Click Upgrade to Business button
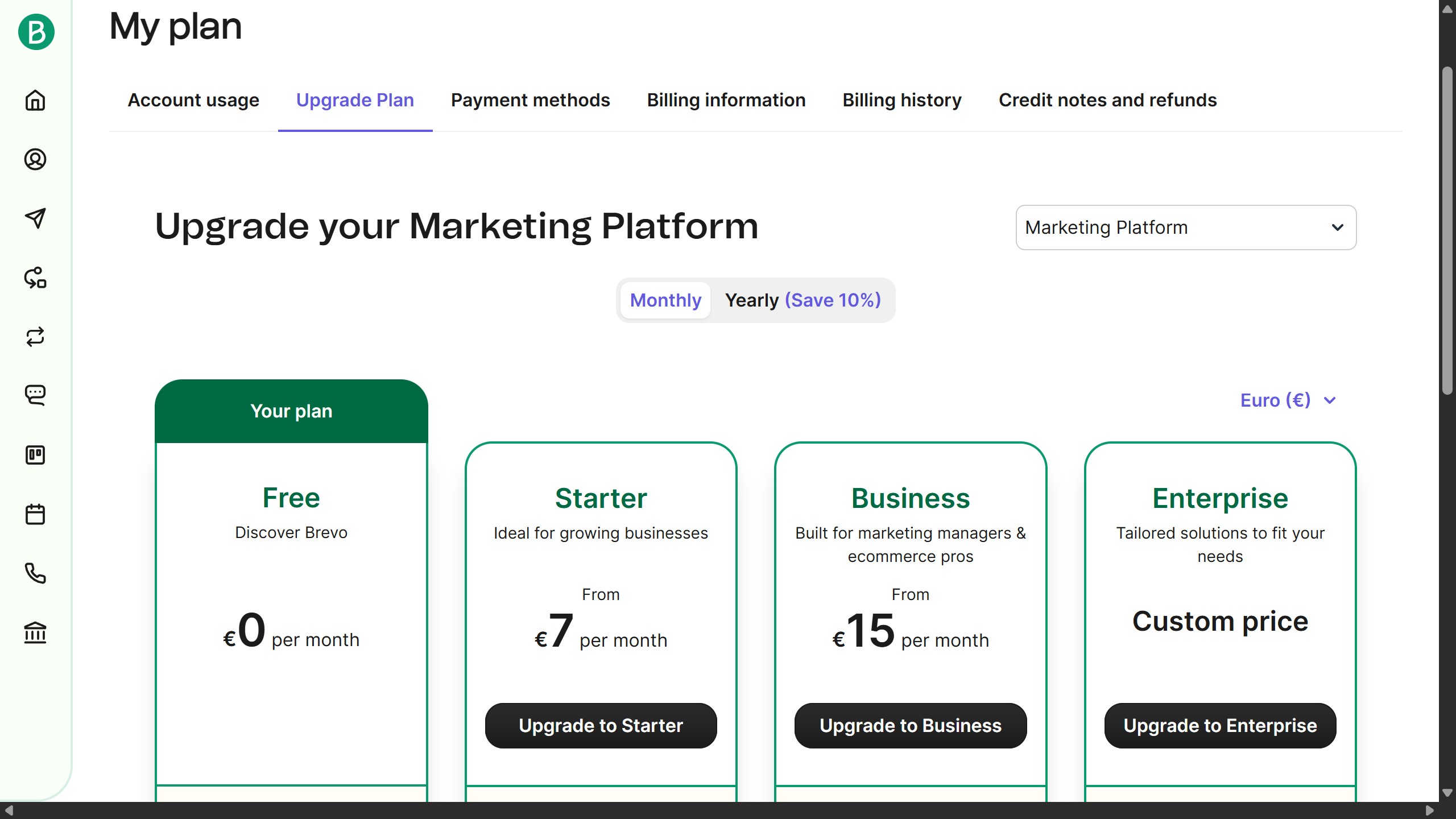The height and width of the screenshot is (819, 1456). tap(910, 726)
